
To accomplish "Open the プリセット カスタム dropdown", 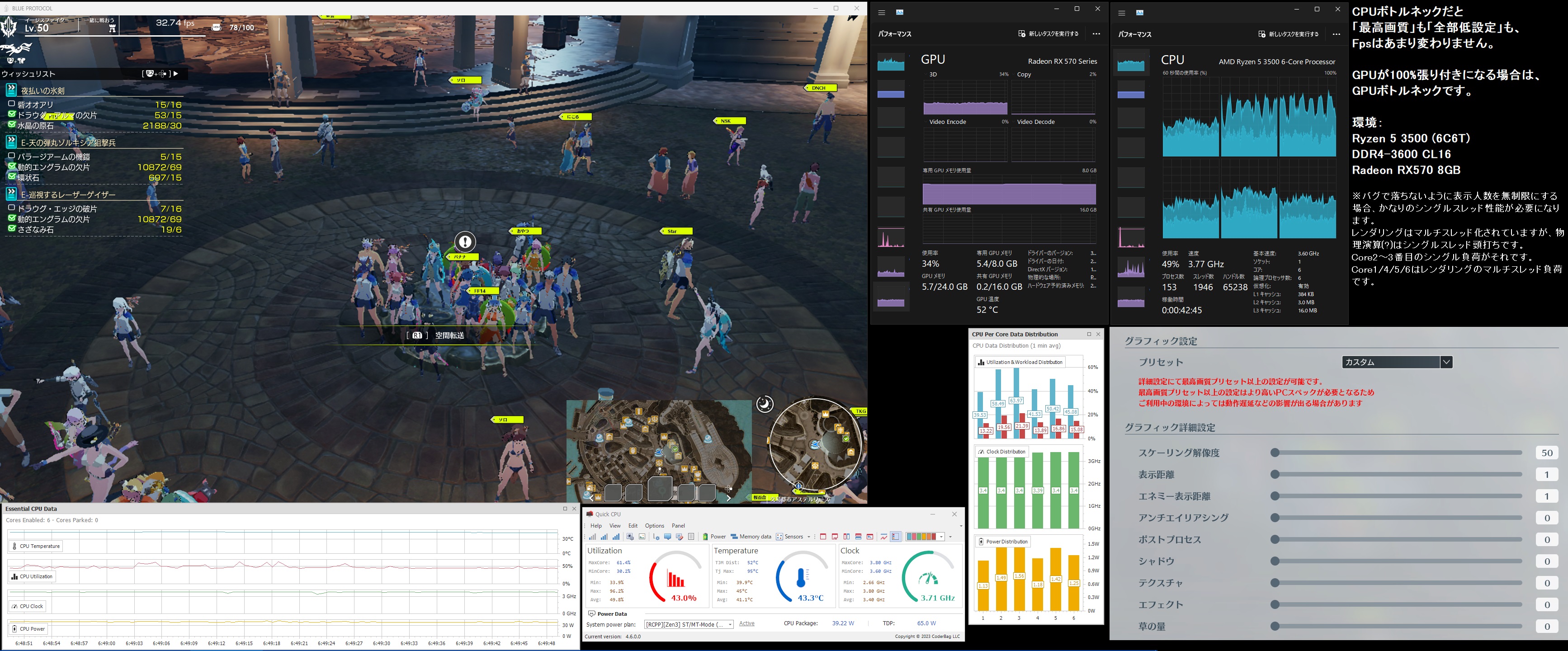I will [x=1446, y=362].
